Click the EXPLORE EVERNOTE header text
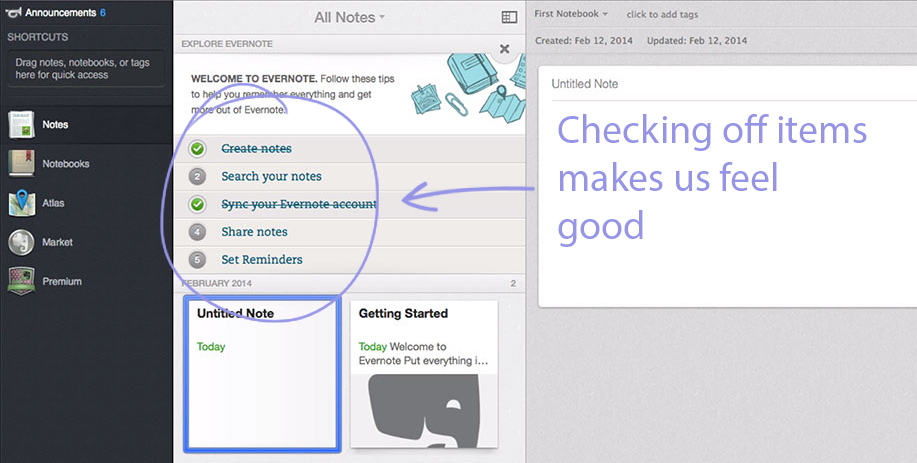This screenshot has width=917, height=463. [227, 44]
